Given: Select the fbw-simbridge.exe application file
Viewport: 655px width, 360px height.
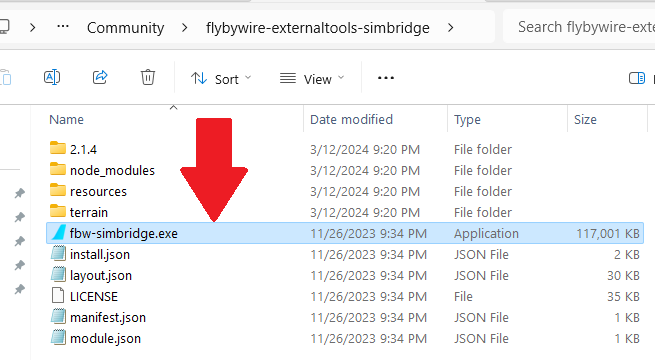Looking at the screenshot, I should click(x=345, y=233).
